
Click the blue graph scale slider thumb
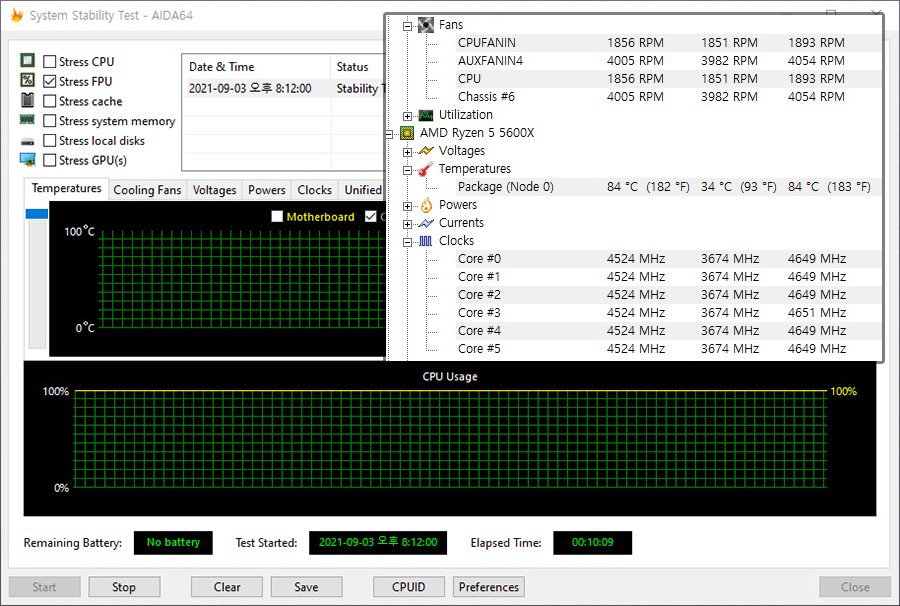click(x=37, y=213)
